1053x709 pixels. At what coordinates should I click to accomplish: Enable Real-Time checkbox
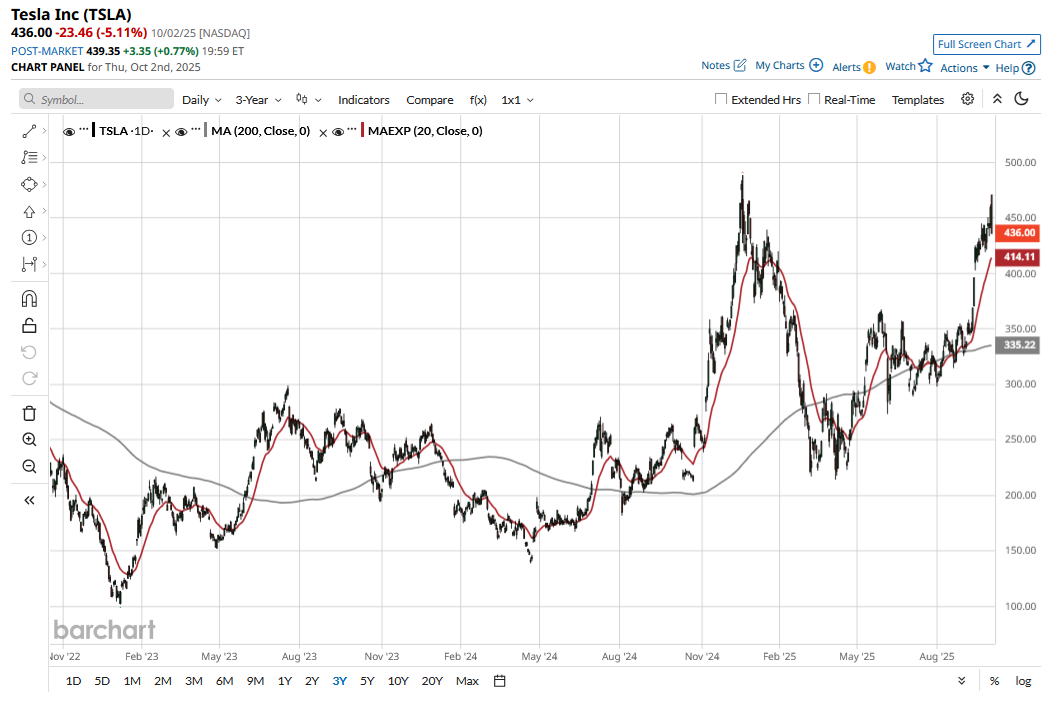coord(814,99)
